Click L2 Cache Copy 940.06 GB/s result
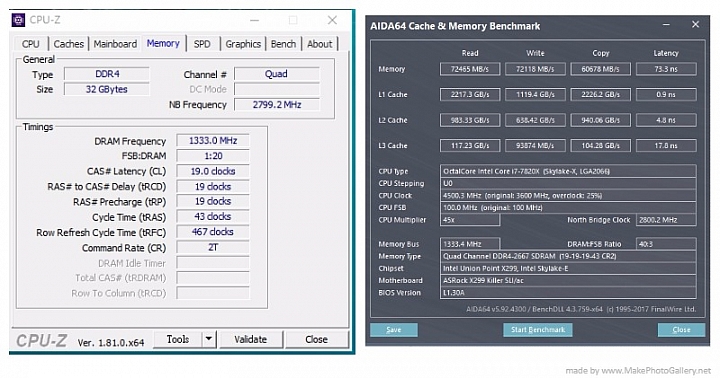This screenshot has height=378, width=720. coord(600,120)
